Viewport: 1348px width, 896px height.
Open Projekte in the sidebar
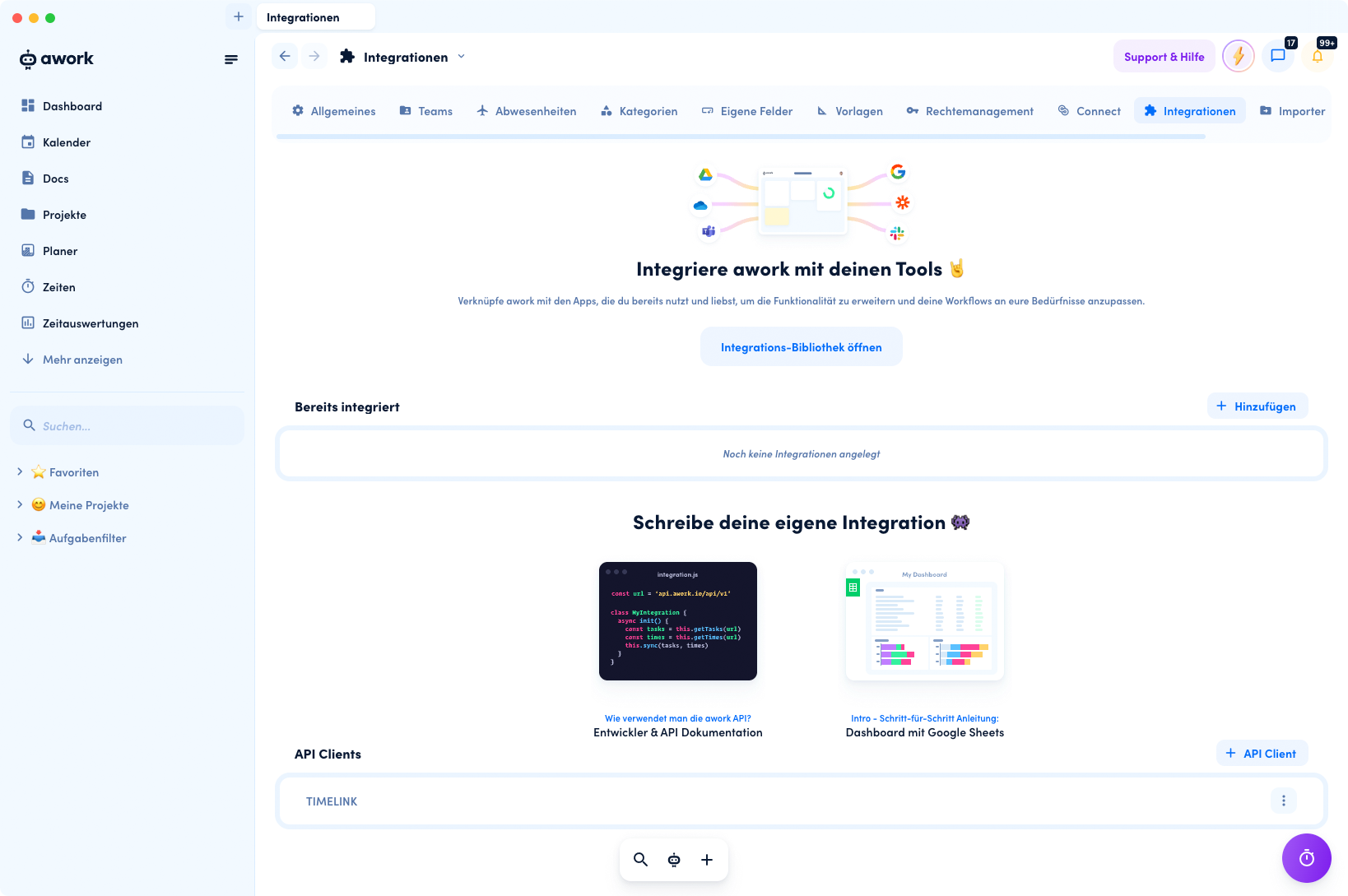(64, 214)
